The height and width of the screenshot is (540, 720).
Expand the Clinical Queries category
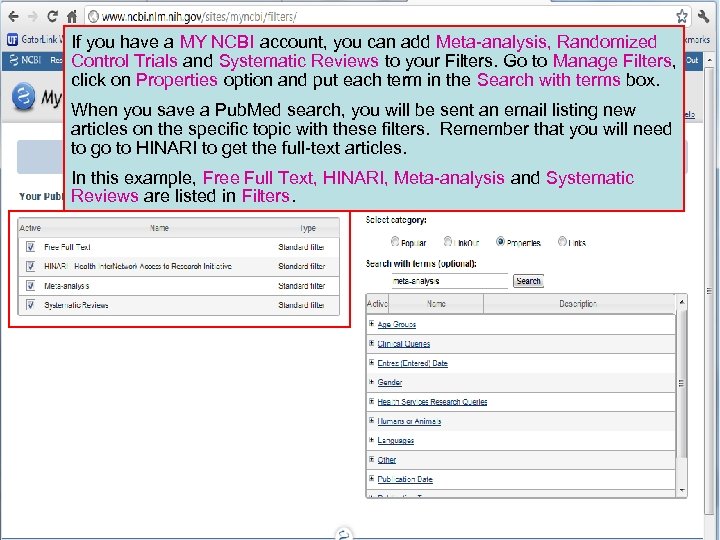click(x=371, y=343)
